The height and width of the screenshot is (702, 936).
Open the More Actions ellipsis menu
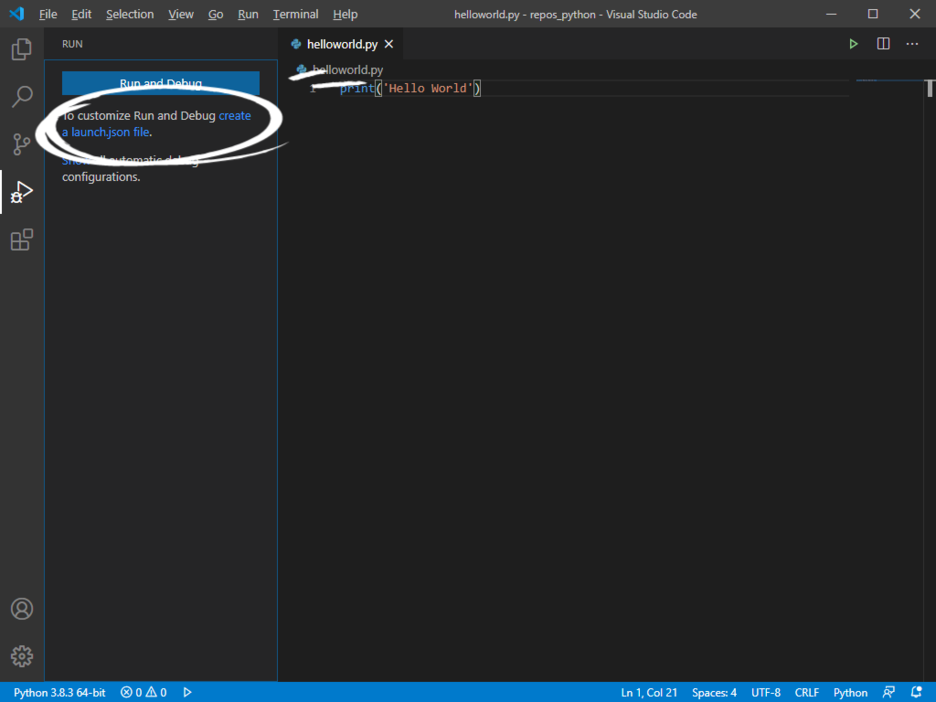pos(912,44)
